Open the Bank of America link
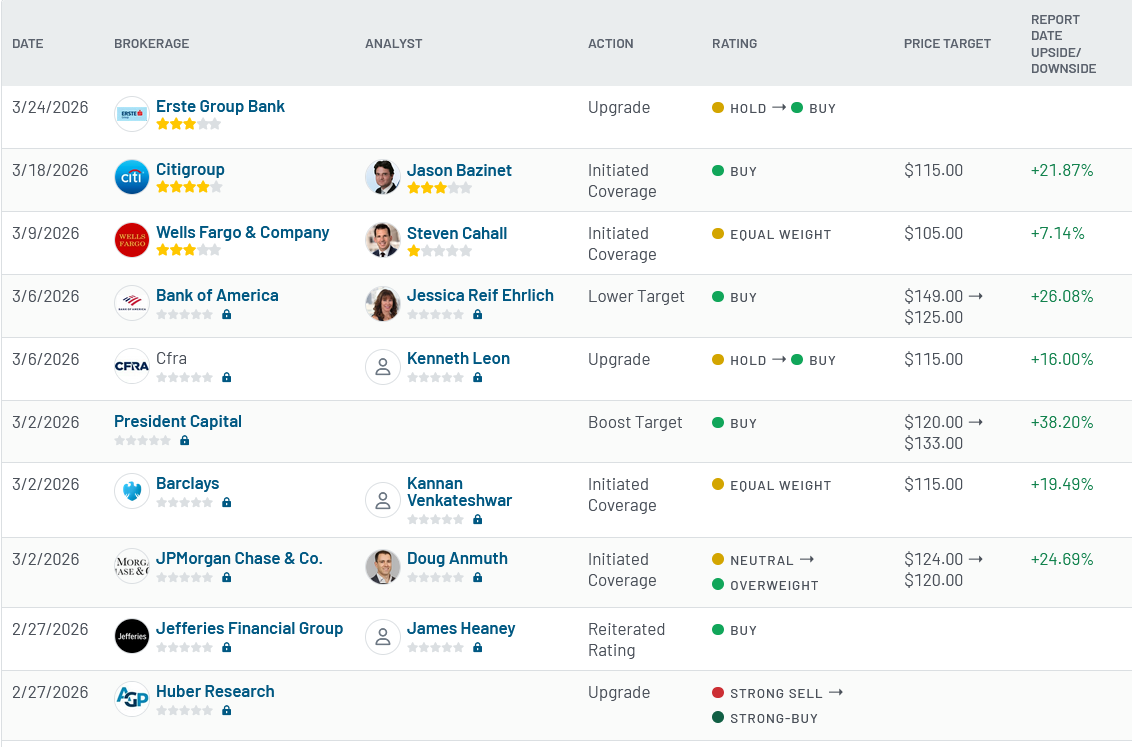The height and width of the screenshot is (747, 1132). click(x=217, y=295)
